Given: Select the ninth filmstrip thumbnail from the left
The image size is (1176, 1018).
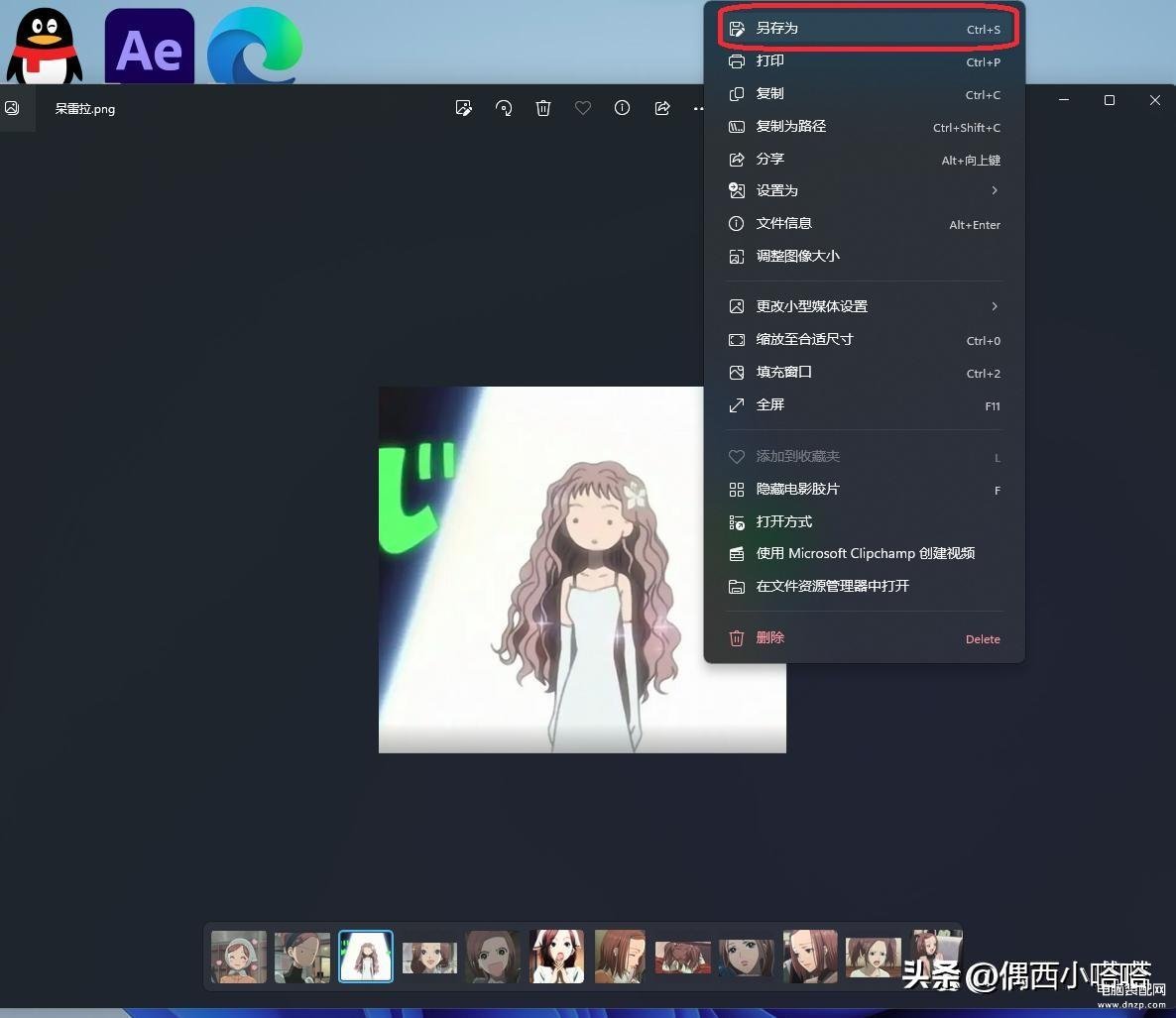Looking at the screenshot, I should click(747, 958).
